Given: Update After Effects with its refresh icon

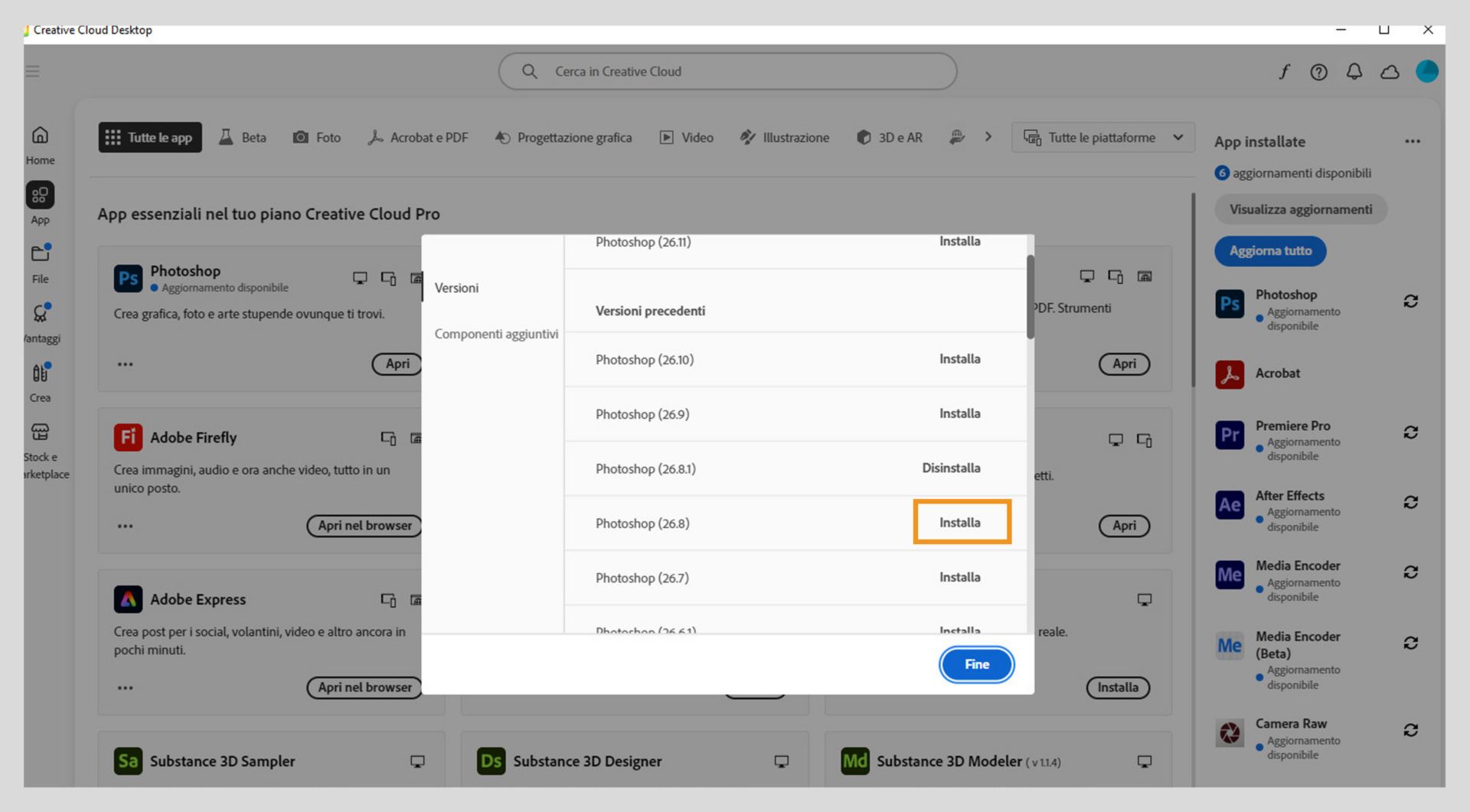Looking at the screenshot, I should [1410, 502].
